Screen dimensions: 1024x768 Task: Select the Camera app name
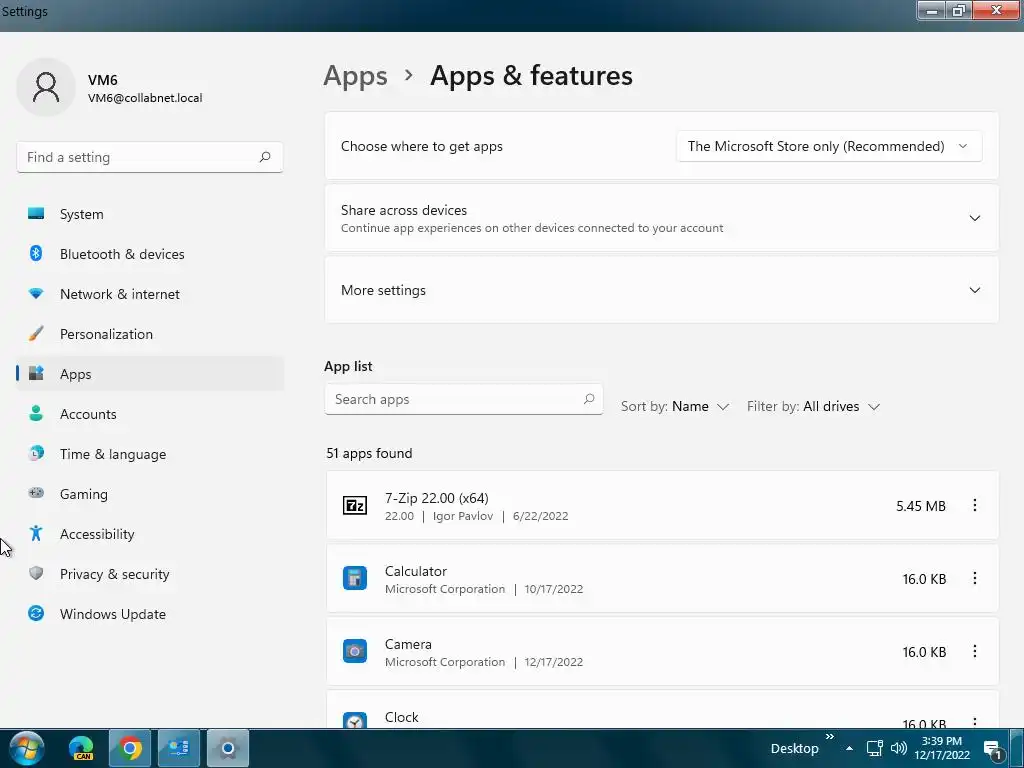pyautogui.click(x=408, y=645)
